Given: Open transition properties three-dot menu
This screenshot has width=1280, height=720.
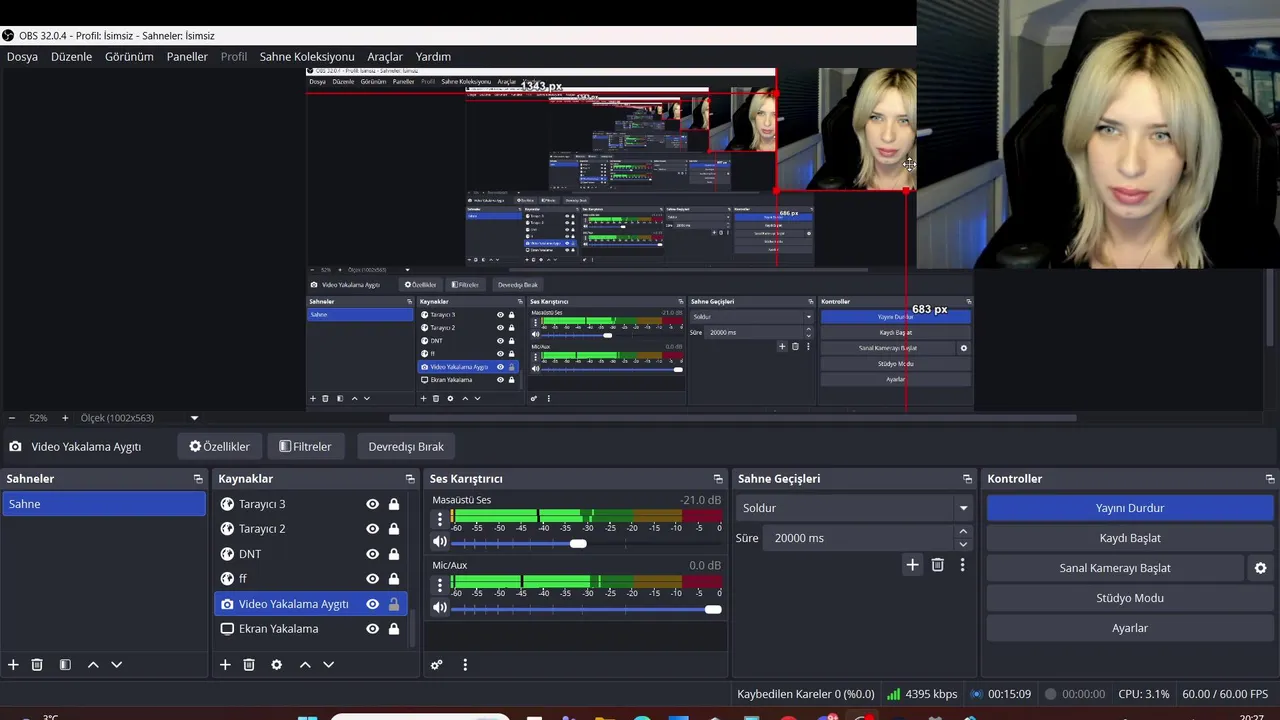Looking at the screenshot, I should tap(962, 565).
